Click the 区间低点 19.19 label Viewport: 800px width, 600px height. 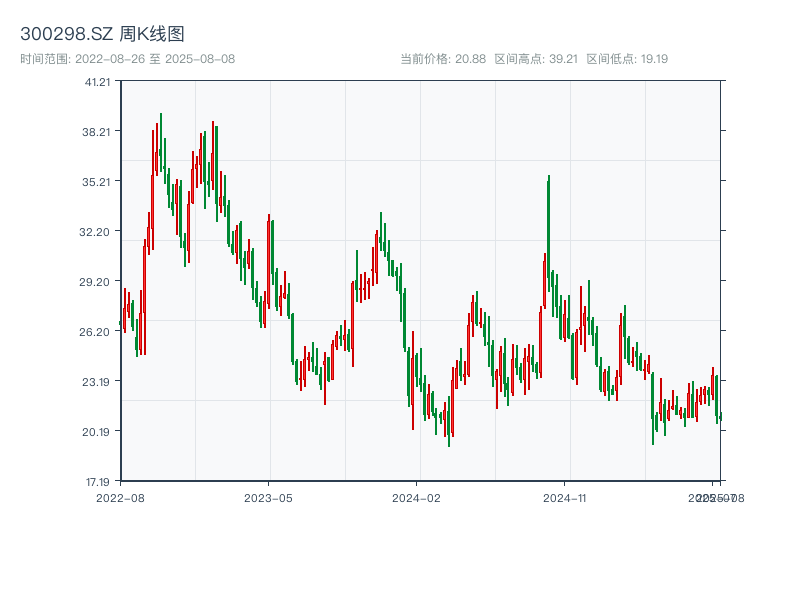[x=627, y=59]
